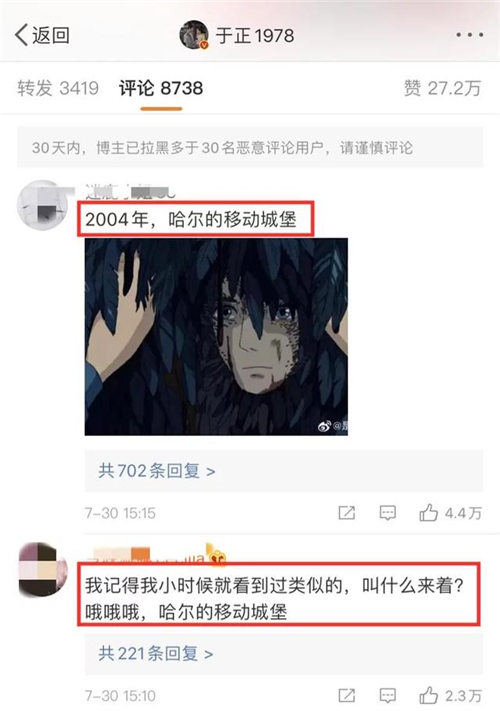Select the 评论 8738 tab

pyautogui.click(x=161, y=88)
